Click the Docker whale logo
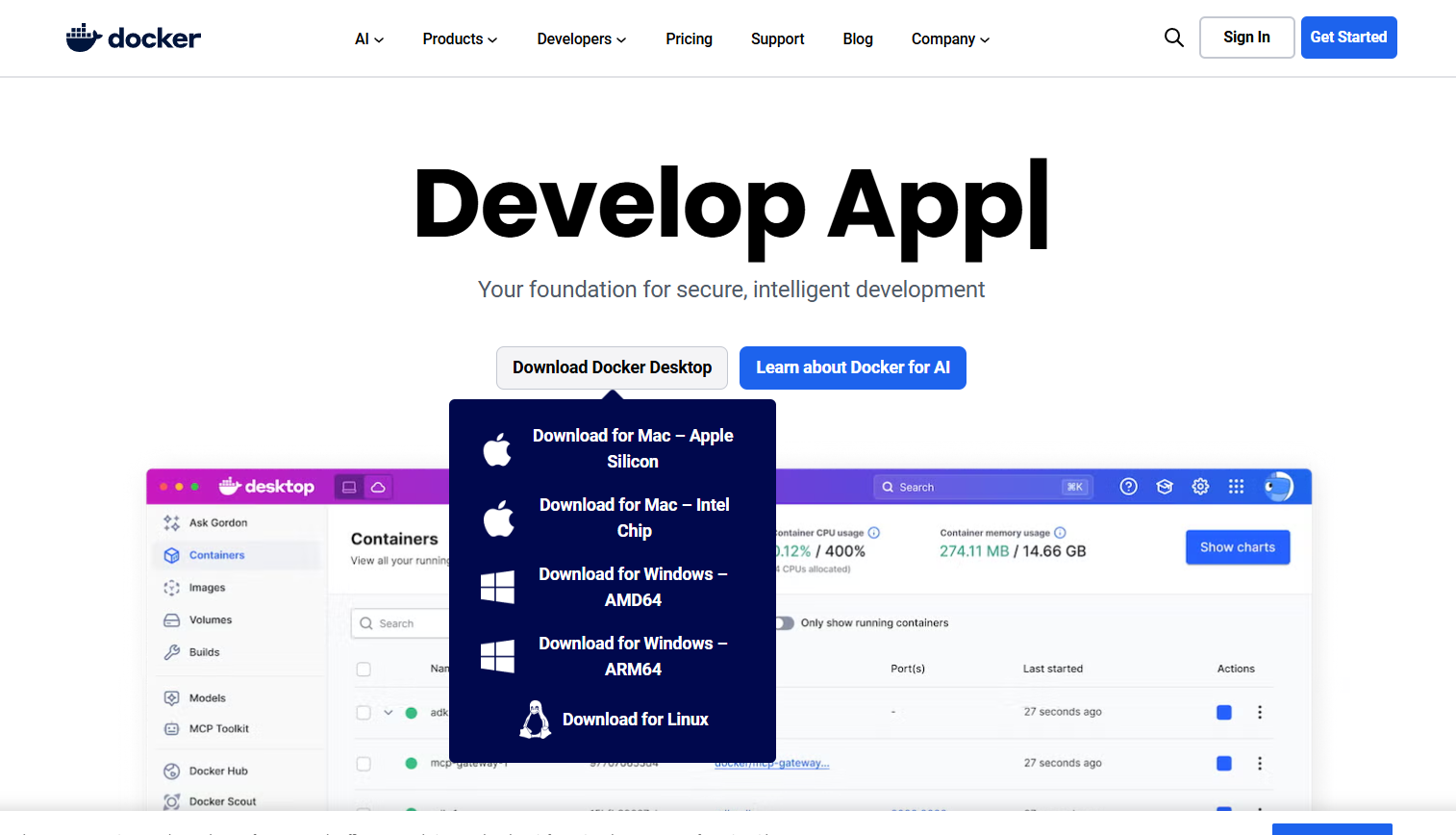 pos(133,38)
